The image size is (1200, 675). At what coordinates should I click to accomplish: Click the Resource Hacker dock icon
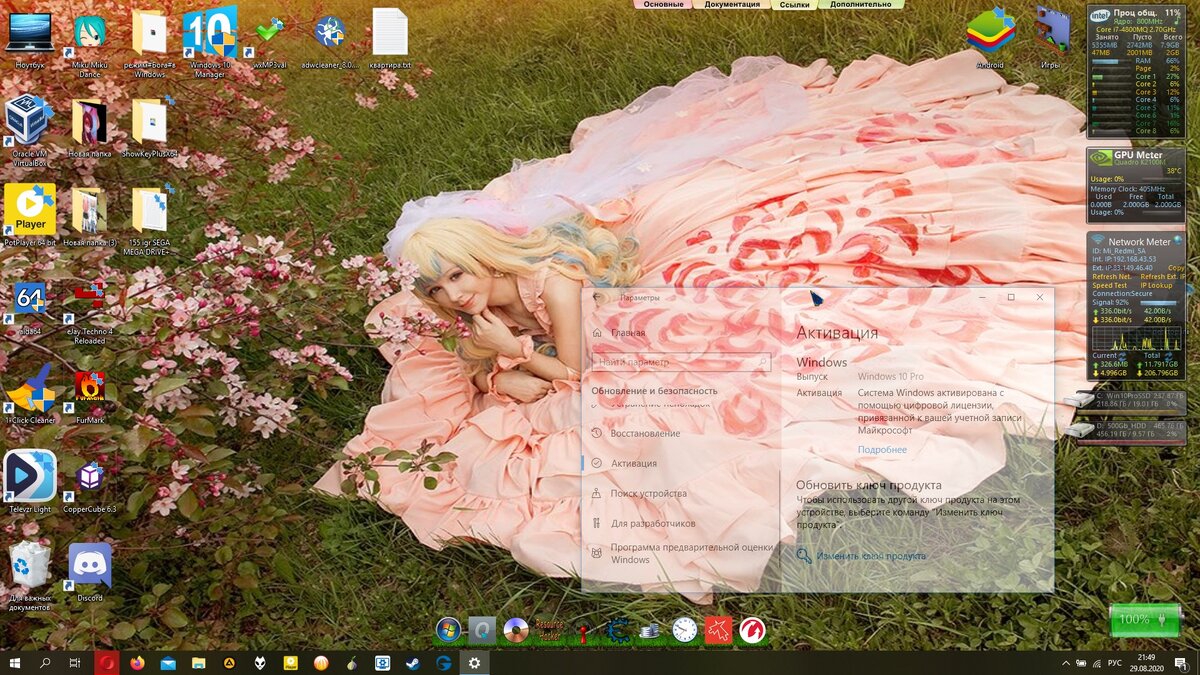coord(550,629)
